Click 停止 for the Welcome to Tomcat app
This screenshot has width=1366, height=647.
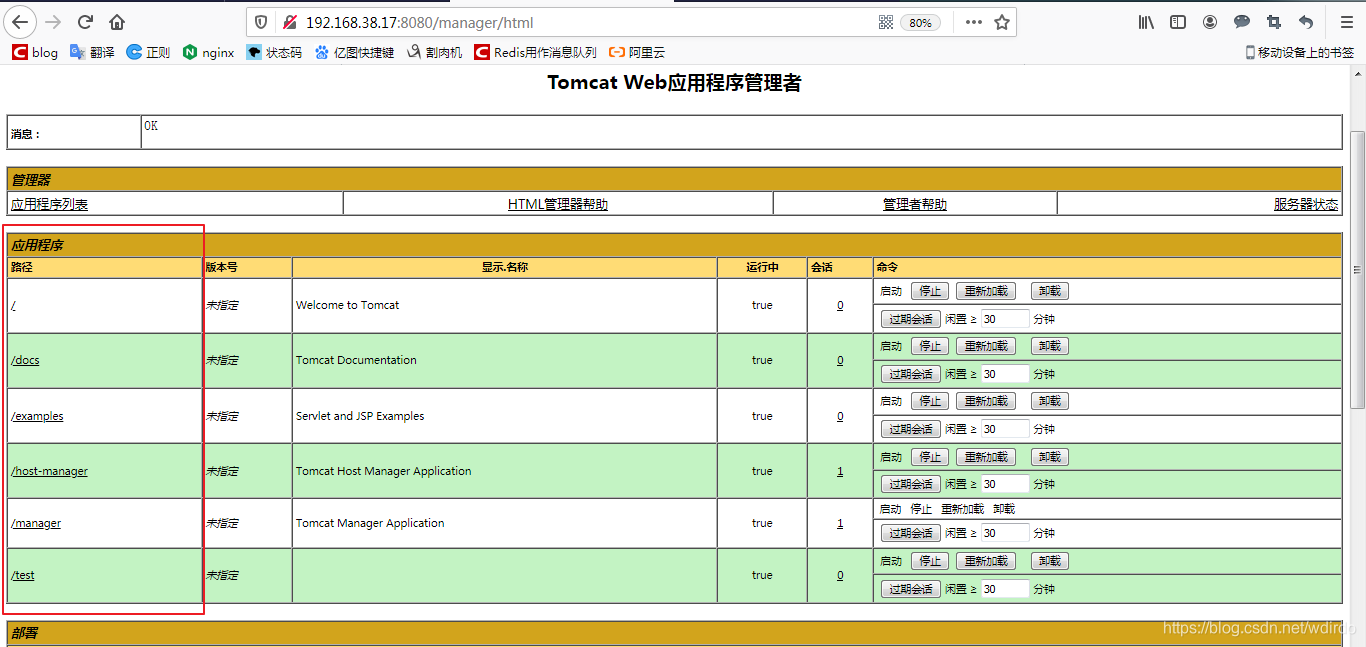[930, 291]
